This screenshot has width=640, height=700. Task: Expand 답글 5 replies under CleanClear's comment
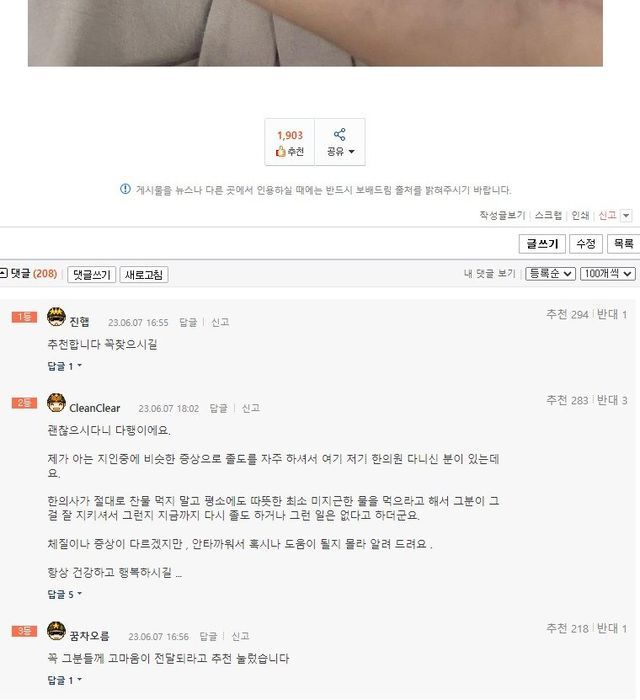(64, 595)
